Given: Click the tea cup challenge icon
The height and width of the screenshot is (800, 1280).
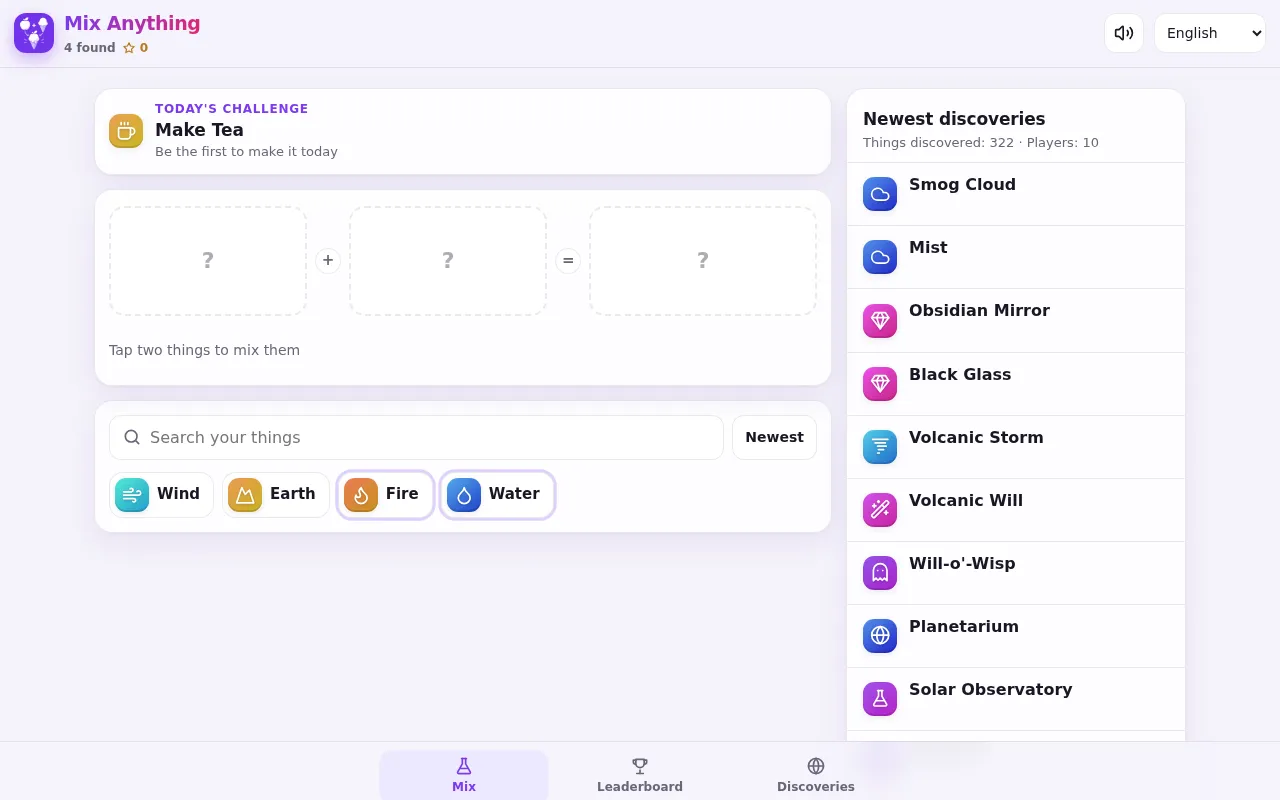Looking at the screenshot, I should tap(126, 131).
